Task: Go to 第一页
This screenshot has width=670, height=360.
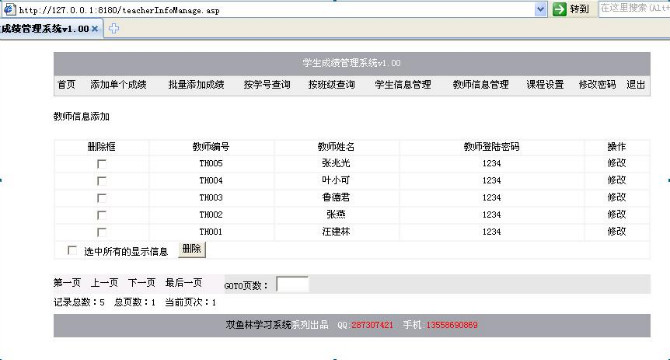Action: pos(67,282)
